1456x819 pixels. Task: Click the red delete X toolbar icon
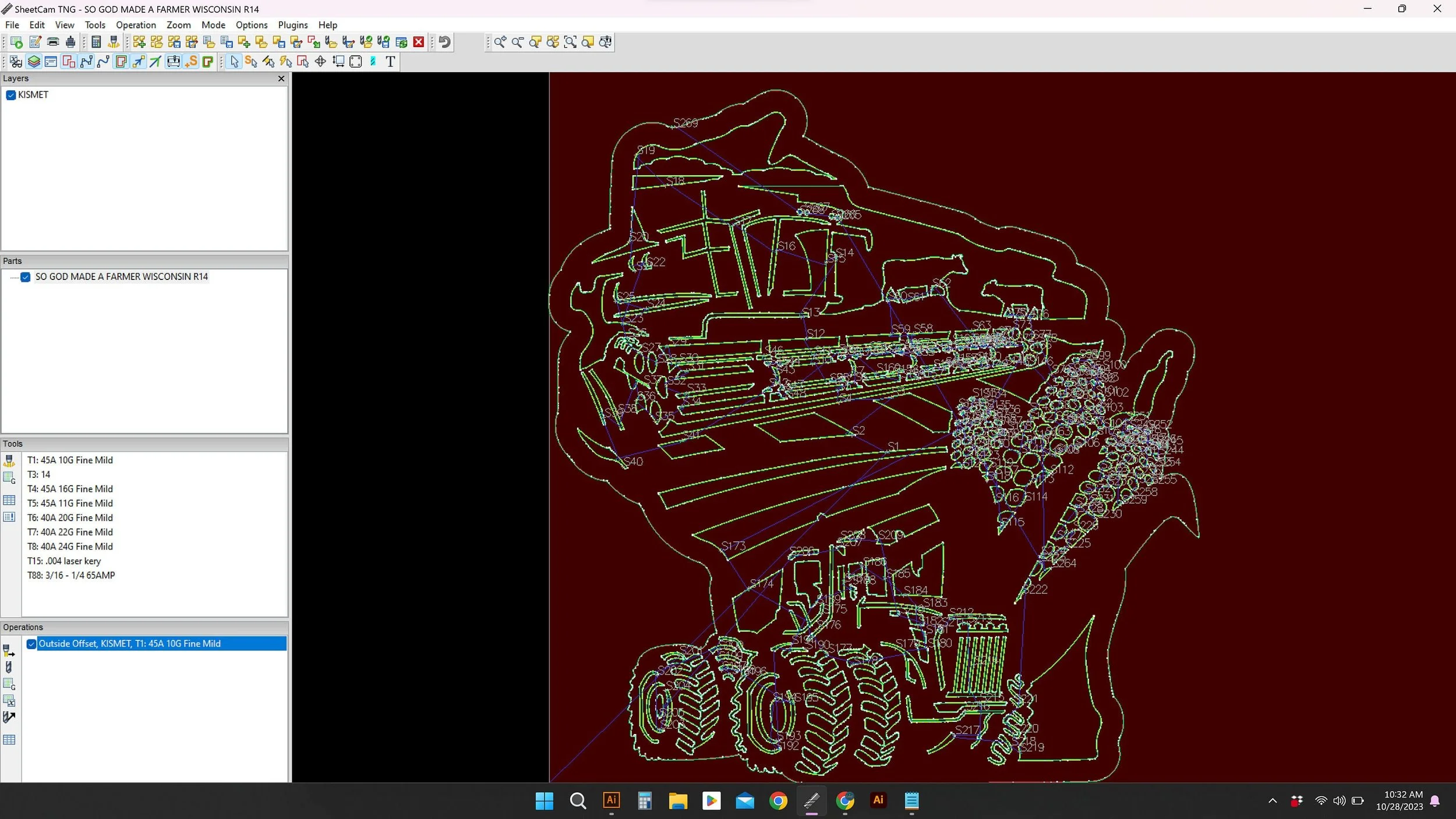418,42
